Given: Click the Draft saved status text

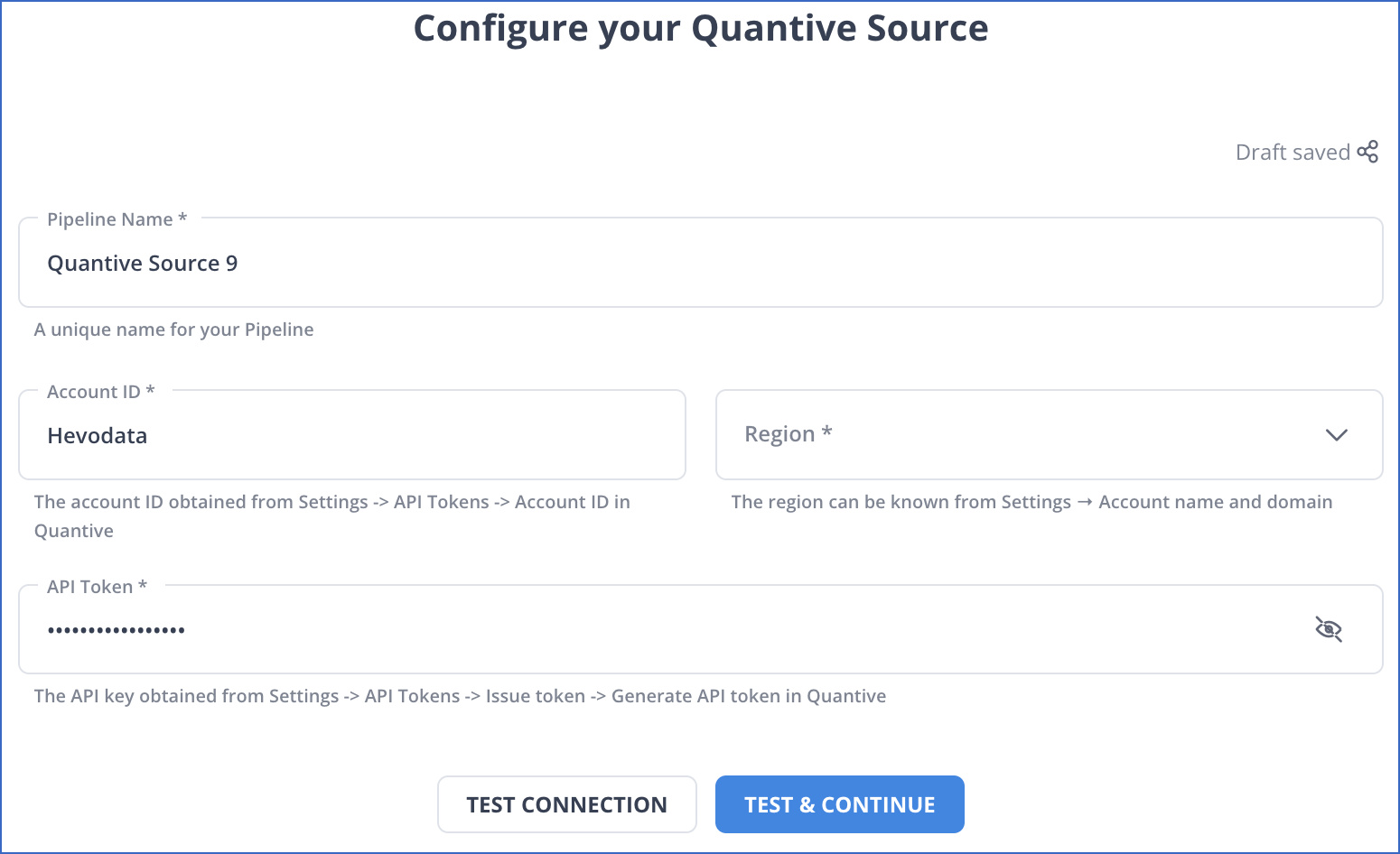Looking at the screenshot, I should pos(1293,152).
